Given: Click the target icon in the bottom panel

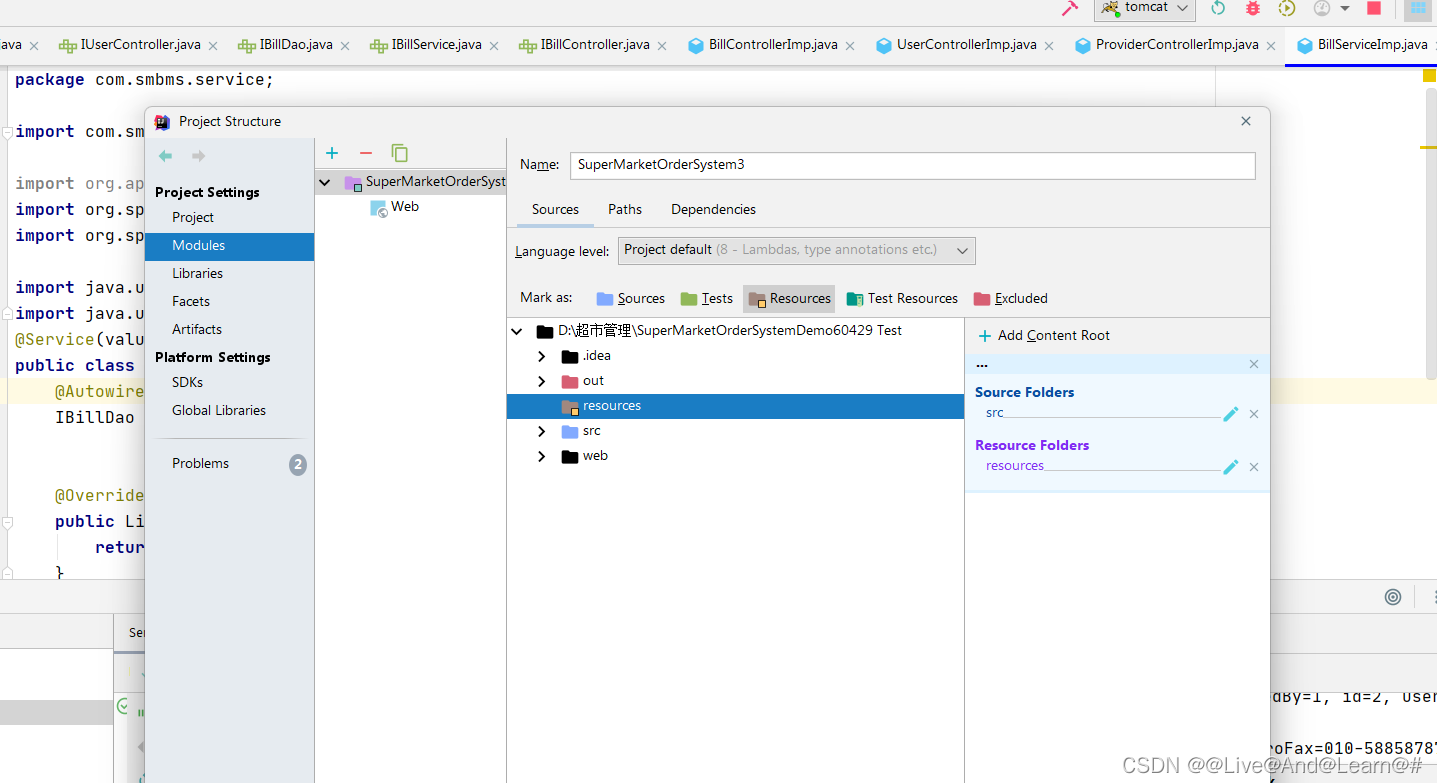Looking at the screenshot, I should (x=1393, y=597).
